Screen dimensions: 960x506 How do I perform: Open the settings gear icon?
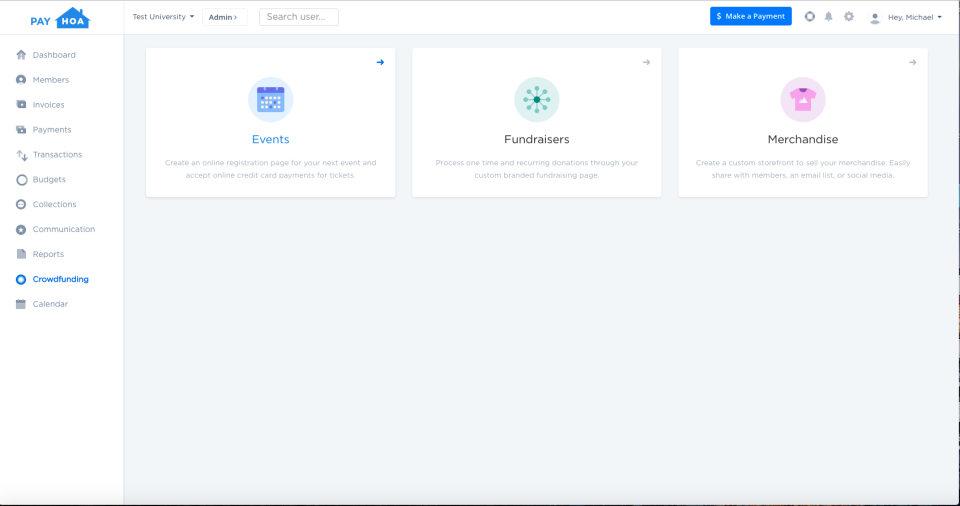click(849, 17)
